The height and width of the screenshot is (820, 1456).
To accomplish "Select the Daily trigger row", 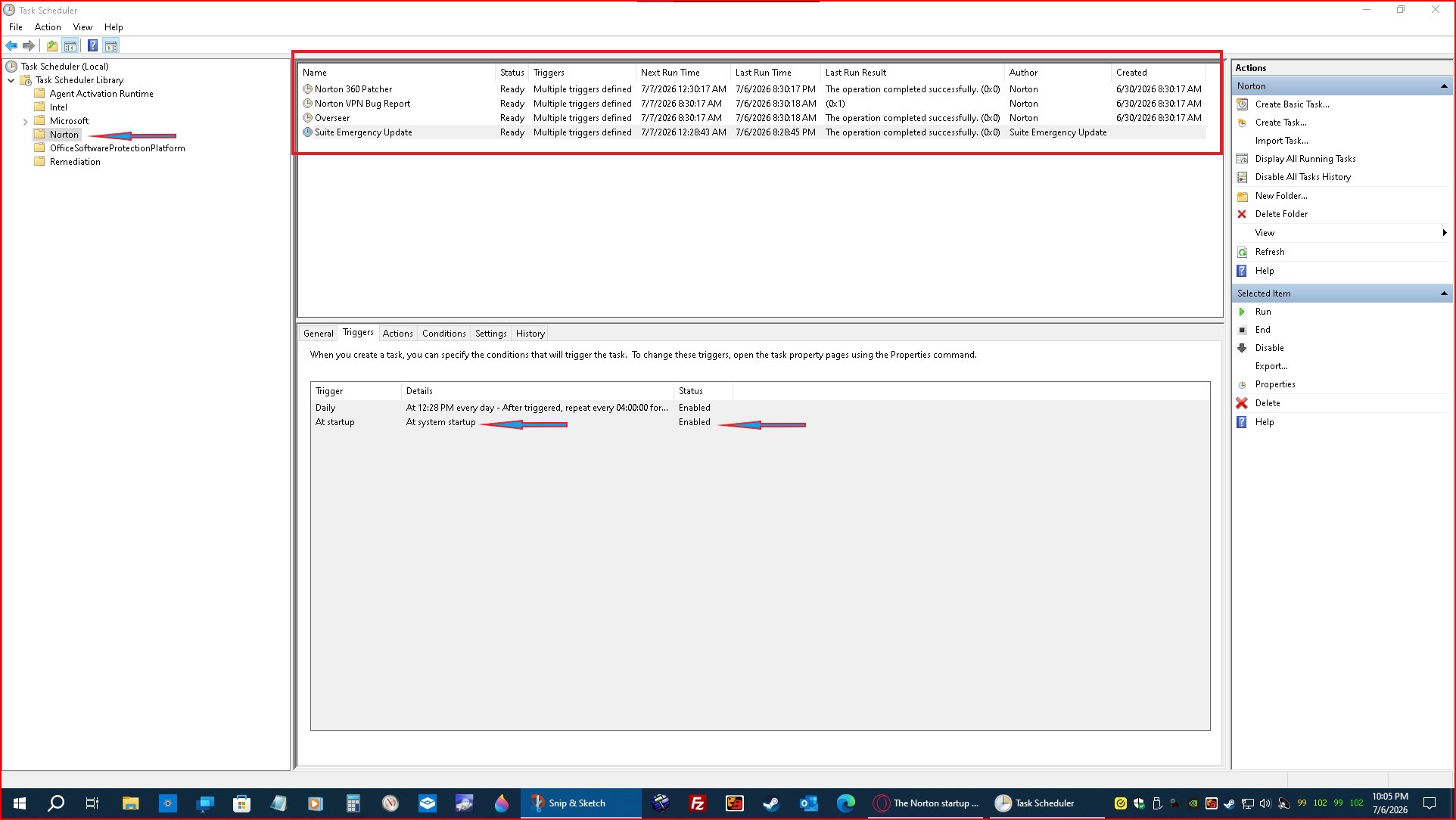I will coord(760,408).
